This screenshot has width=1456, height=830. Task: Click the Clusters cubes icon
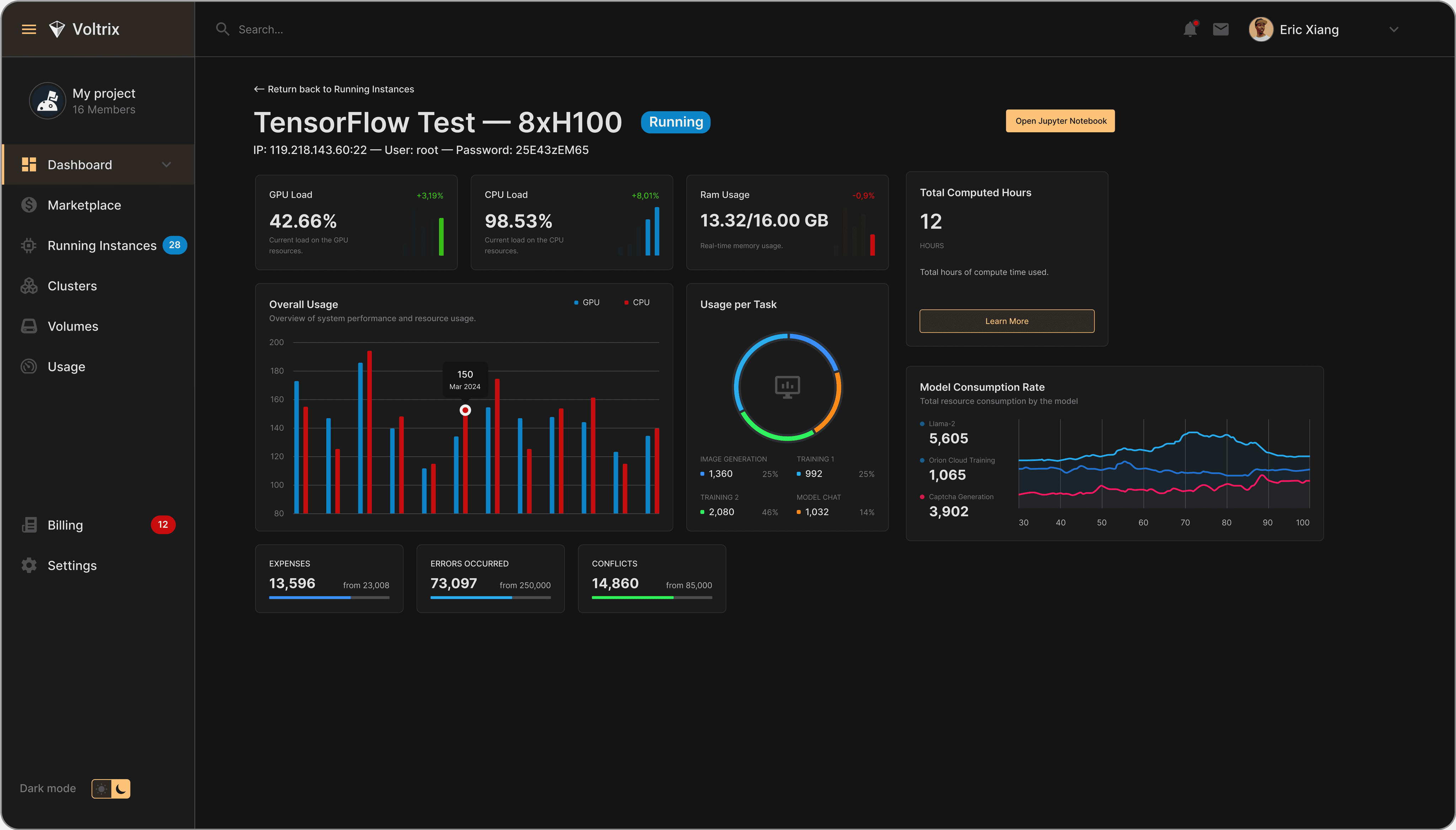click(28, 286)
